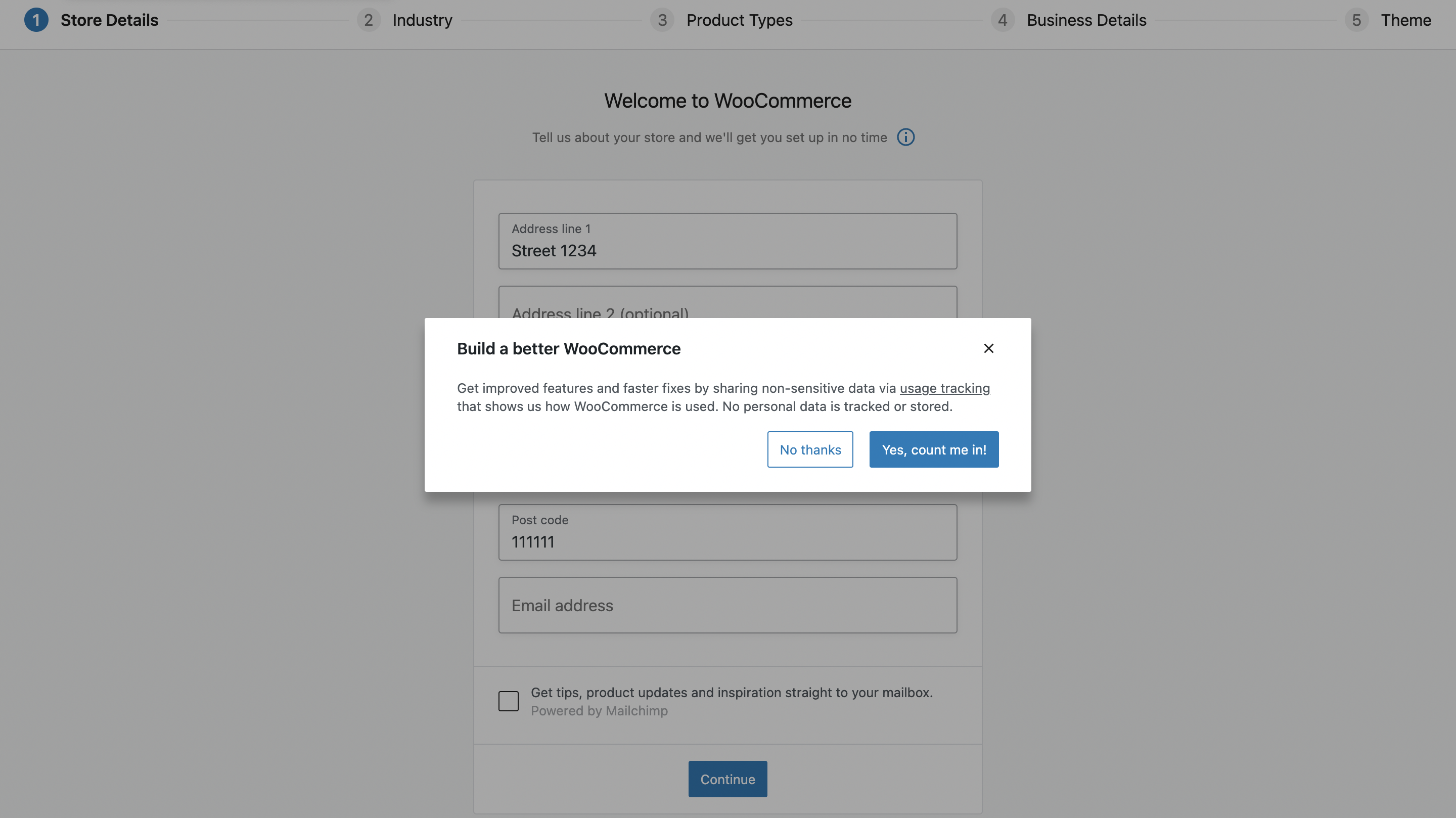Switch to the Theme step
This screenshot has height=818, width=1456.
click(x=1405, y=20)
